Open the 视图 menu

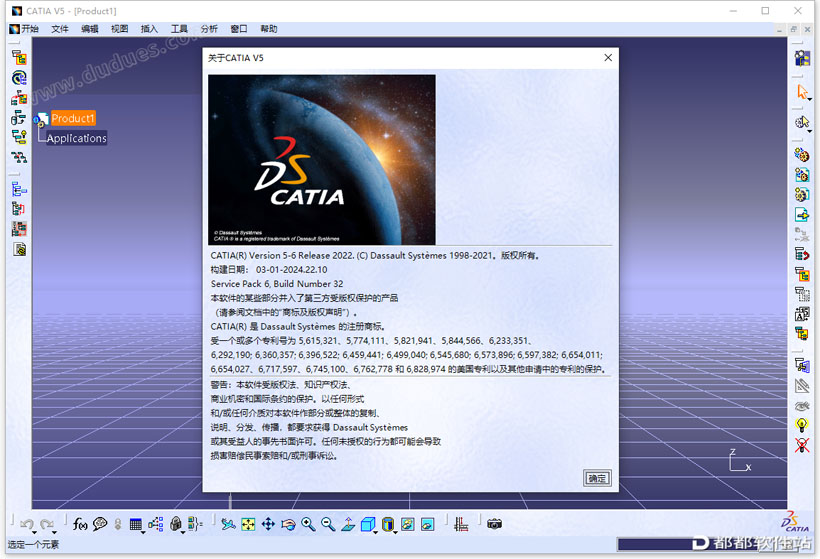(x=119, y=29)
